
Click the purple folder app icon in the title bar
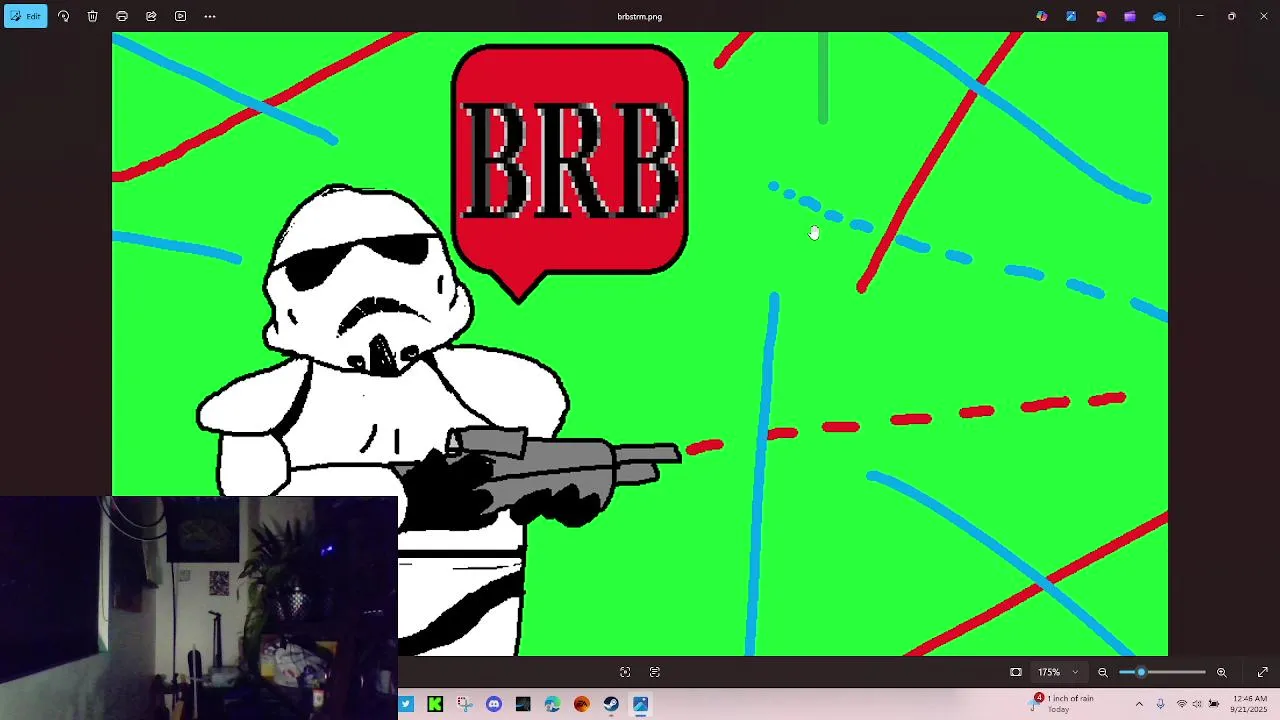pos(1130,16)
